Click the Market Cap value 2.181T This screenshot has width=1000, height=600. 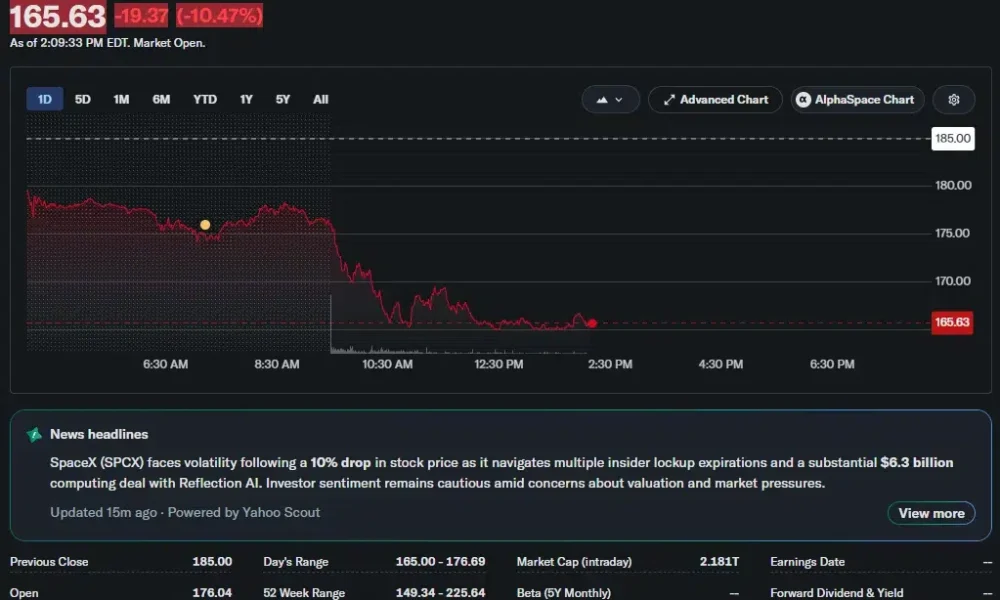click(x=719, y=562)
